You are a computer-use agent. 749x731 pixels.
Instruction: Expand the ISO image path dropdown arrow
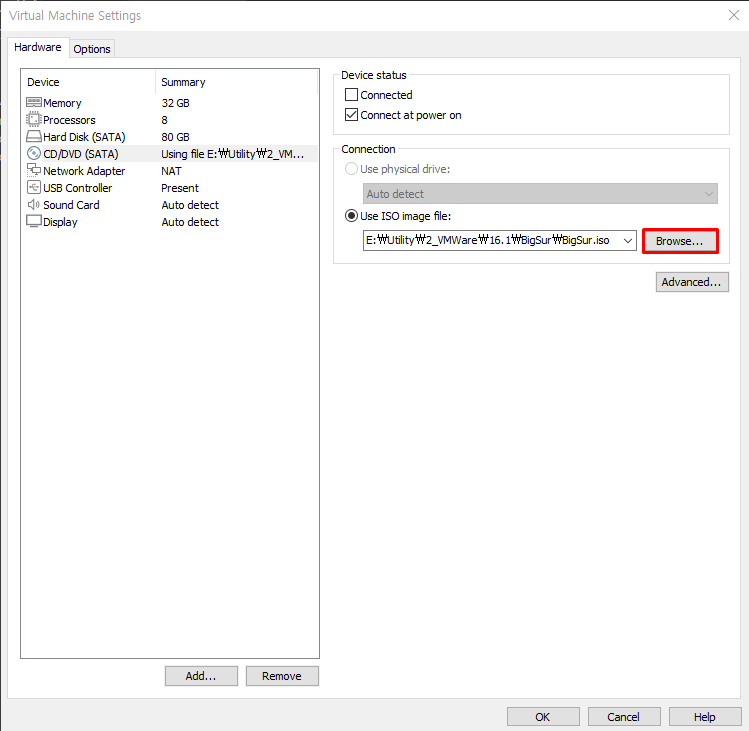628,240
